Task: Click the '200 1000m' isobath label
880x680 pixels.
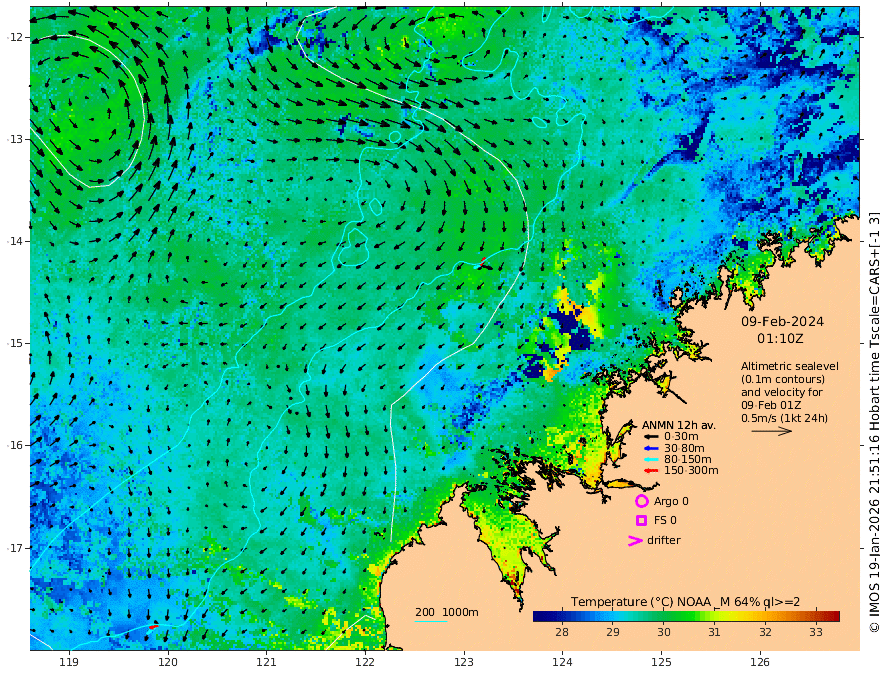Action: [x=447, y=612]
